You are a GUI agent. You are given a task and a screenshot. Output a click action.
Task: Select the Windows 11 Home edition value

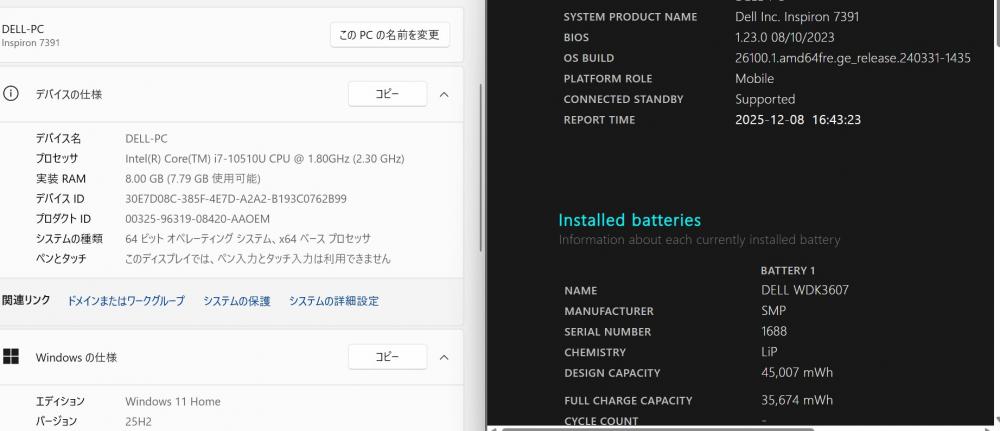click(173, 402)
